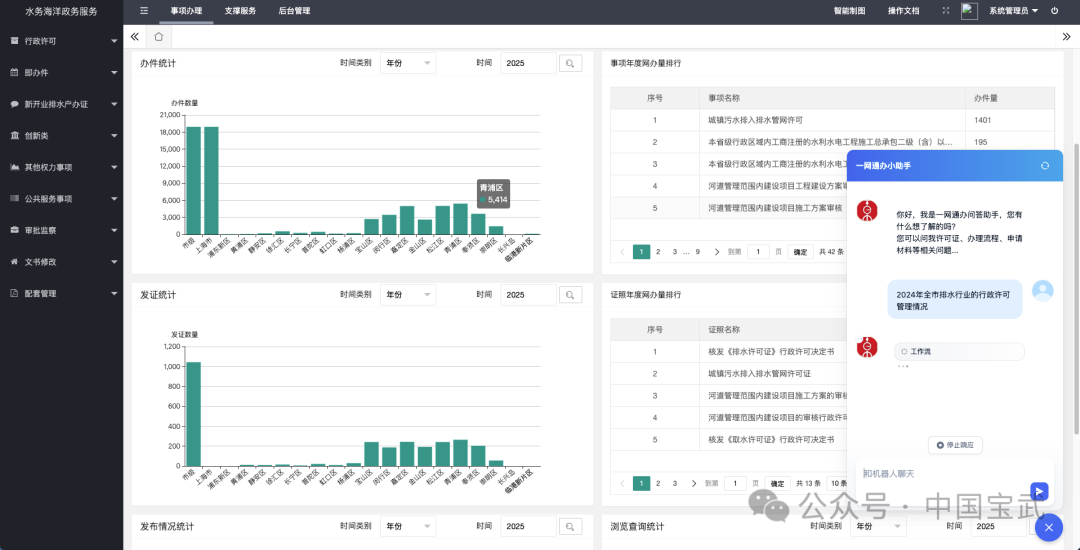Refresh the 一网通办小助手 chat
Viewport: 1080px width, 550px height.
(1045, 166)
